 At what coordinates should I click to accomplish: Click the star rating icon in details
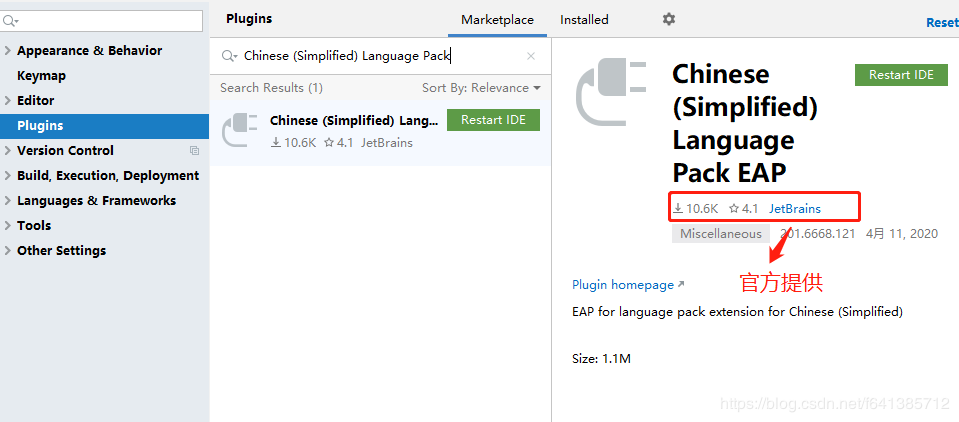pos(734,209)
